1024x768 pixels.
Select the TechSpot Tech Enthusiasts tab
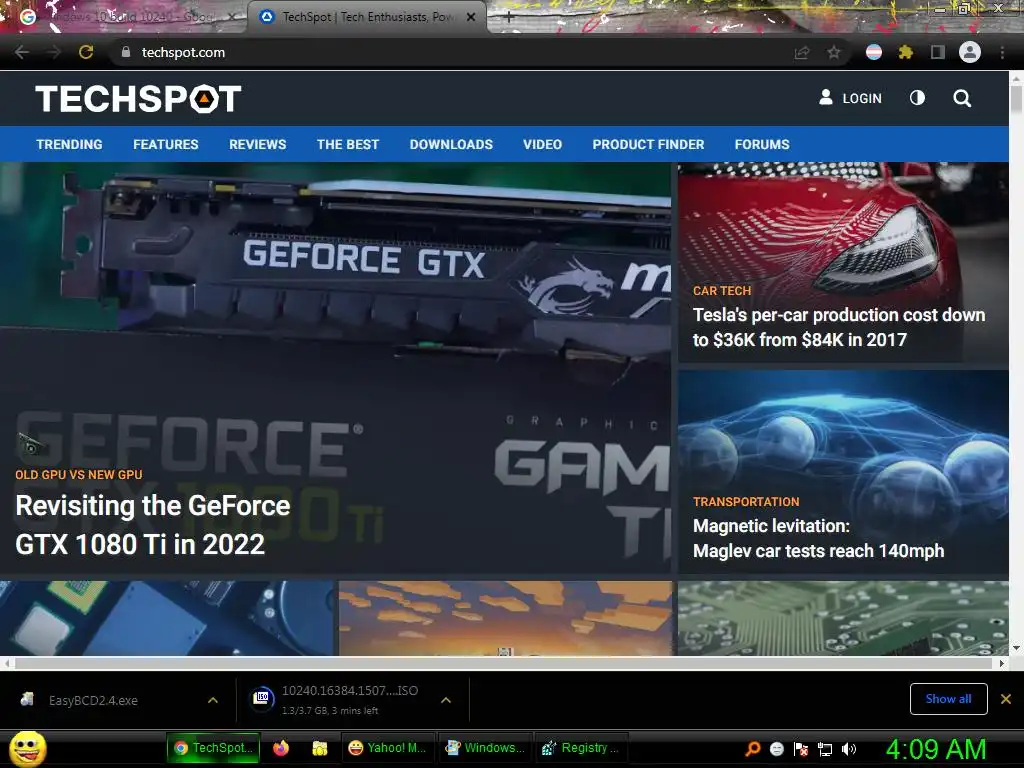click(366, 17)
